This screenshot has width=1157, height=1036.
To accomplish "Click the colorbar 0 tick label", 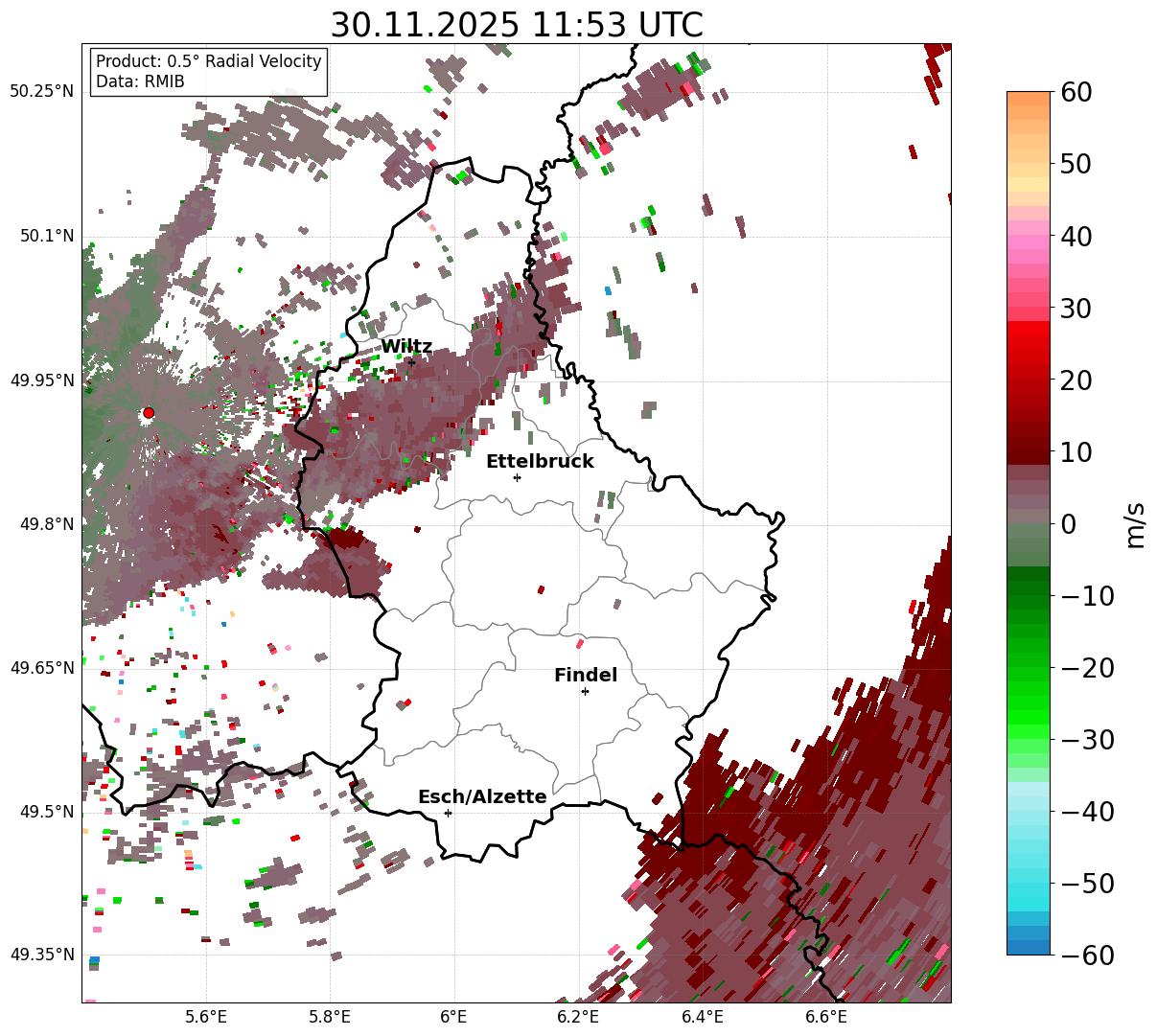I will 1068,523.
